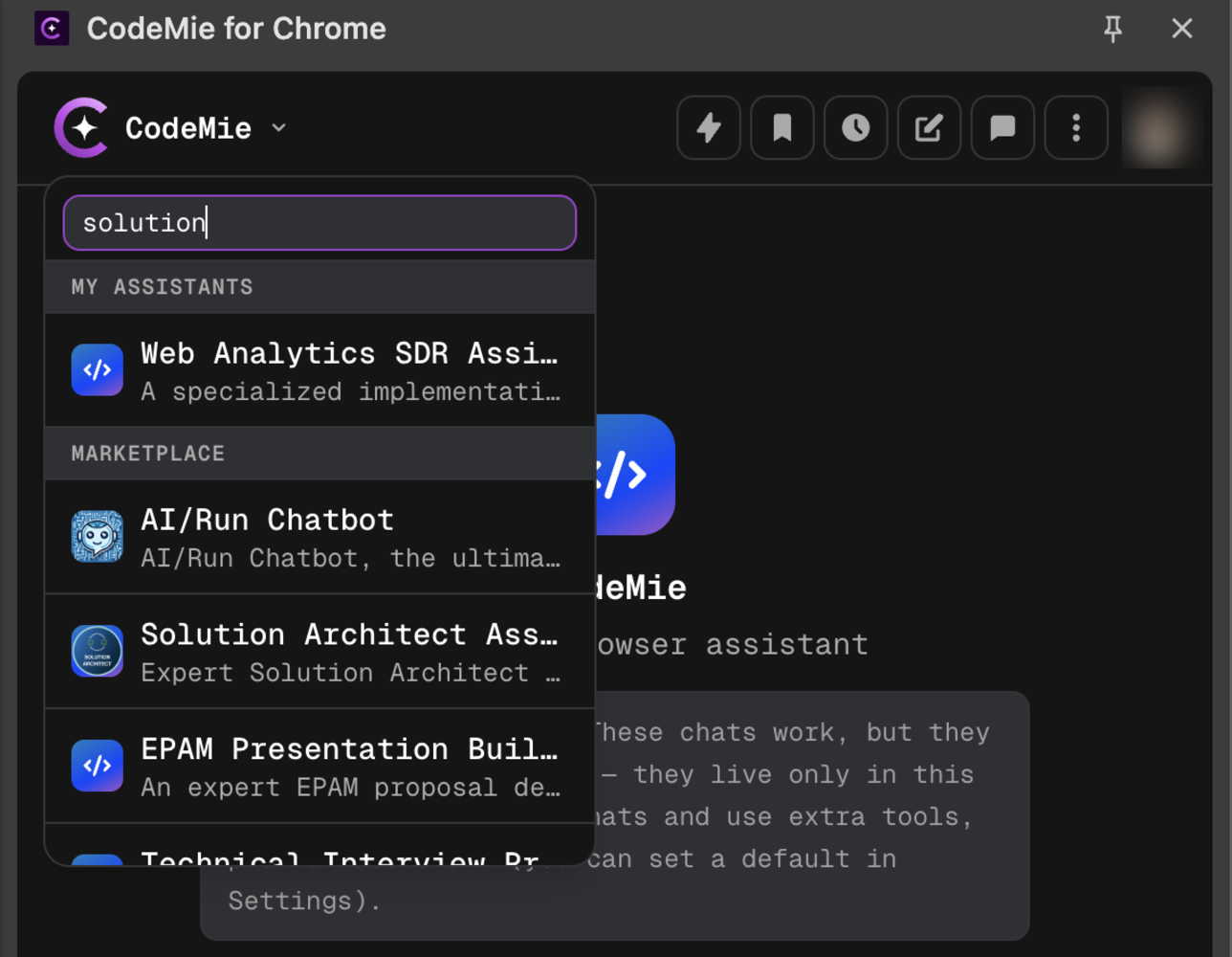Click the large blue code assistant icon

click(x=635, y=475)
